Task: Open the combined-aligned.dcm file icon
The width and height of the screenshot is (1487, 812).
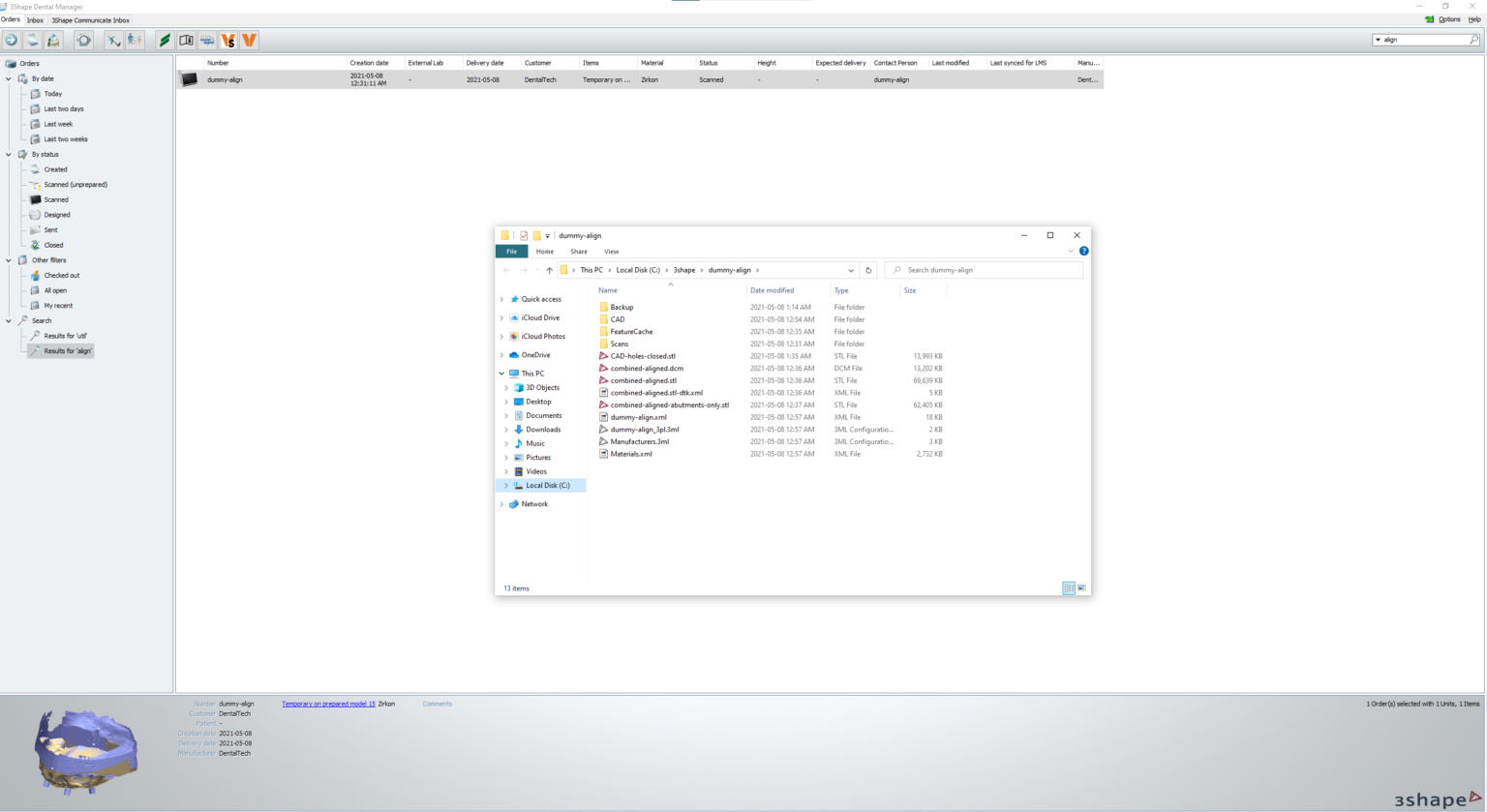Action: point(604,368)
